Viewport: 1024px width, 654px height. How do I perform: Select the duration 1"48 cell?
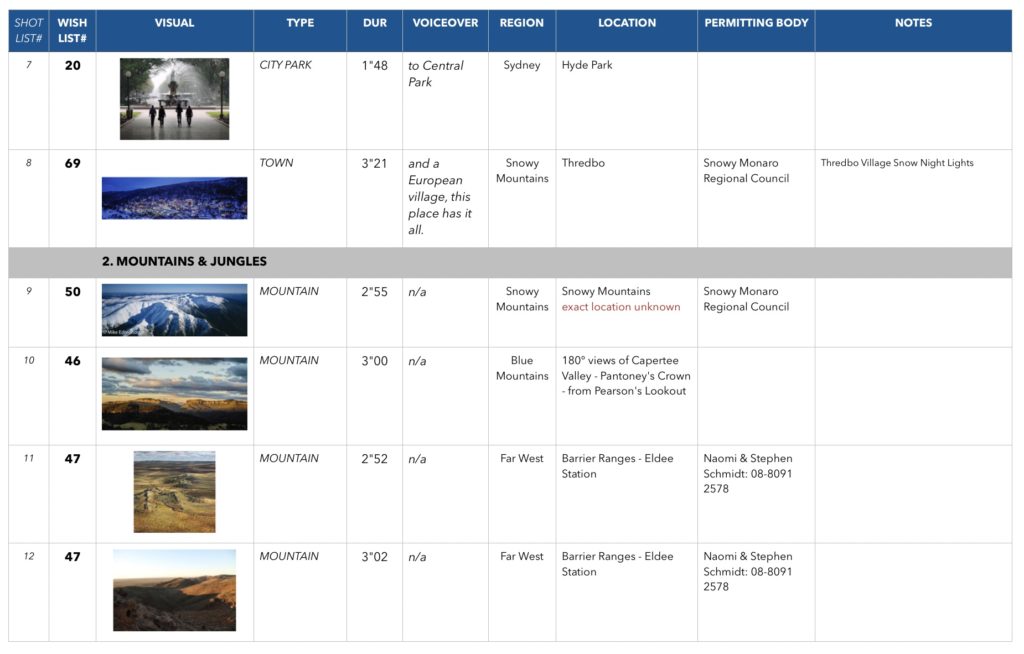375,101
